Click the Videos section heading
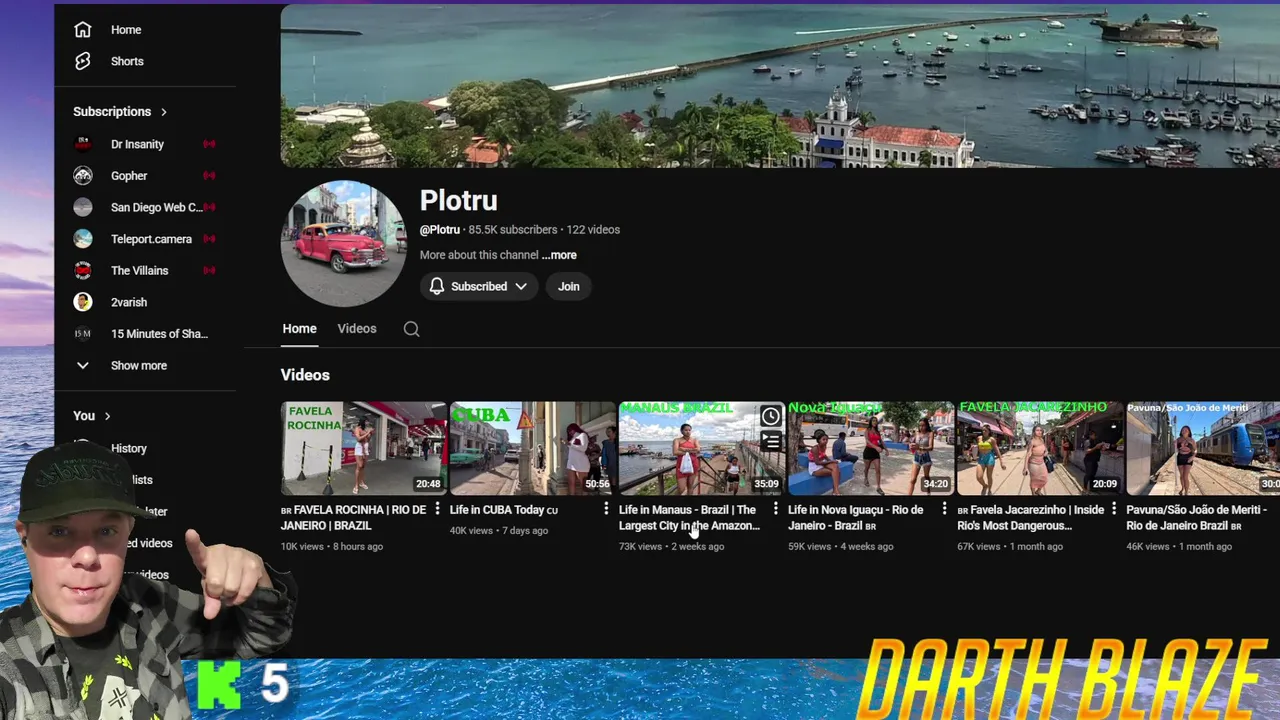1280x720 pixels. [x=305, y=375]
